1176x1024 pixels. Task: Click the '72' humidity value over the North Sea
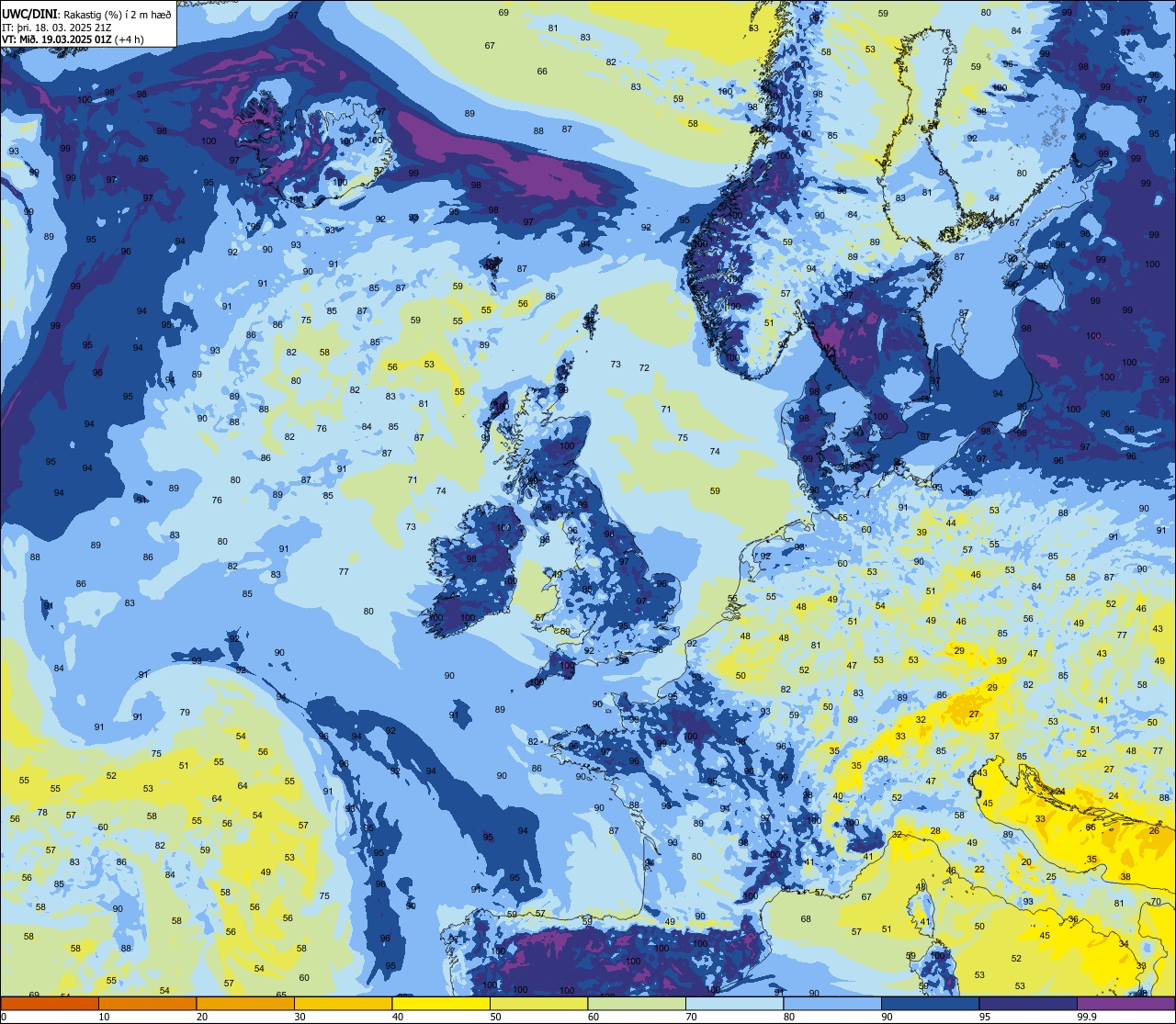pos(644,368)
